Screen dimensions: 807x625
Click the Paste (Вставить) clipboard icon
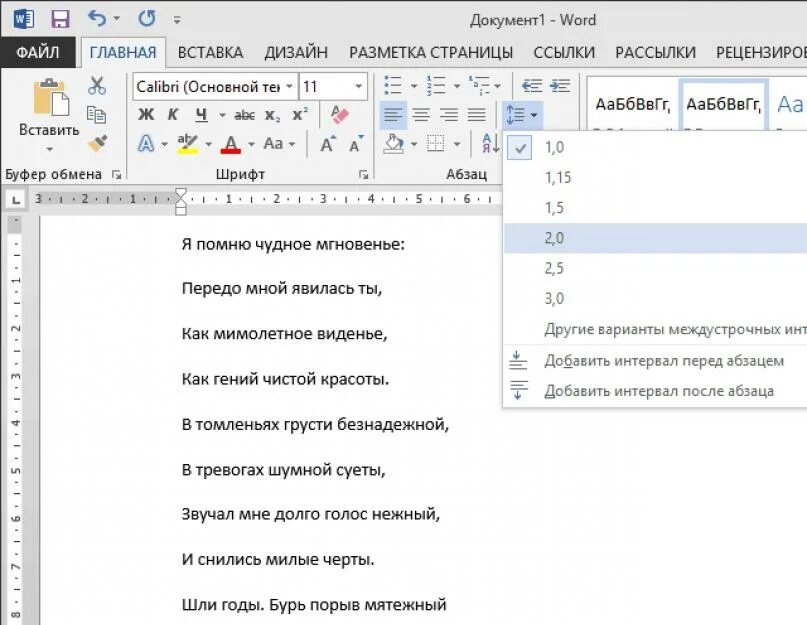coord(50,97)
